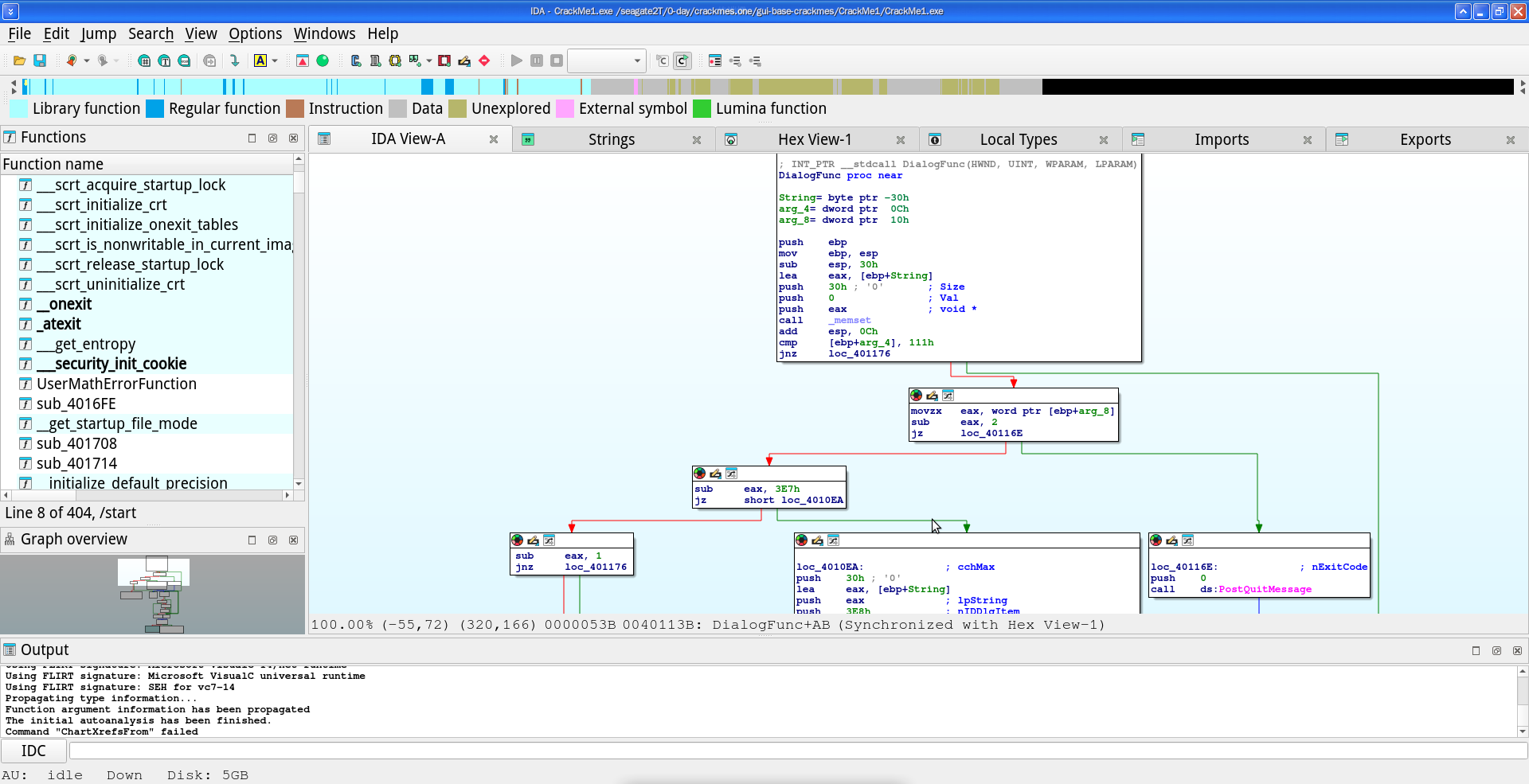
Task: Click the pause process button
Action: pyautogui.click(x=537, y=60)
